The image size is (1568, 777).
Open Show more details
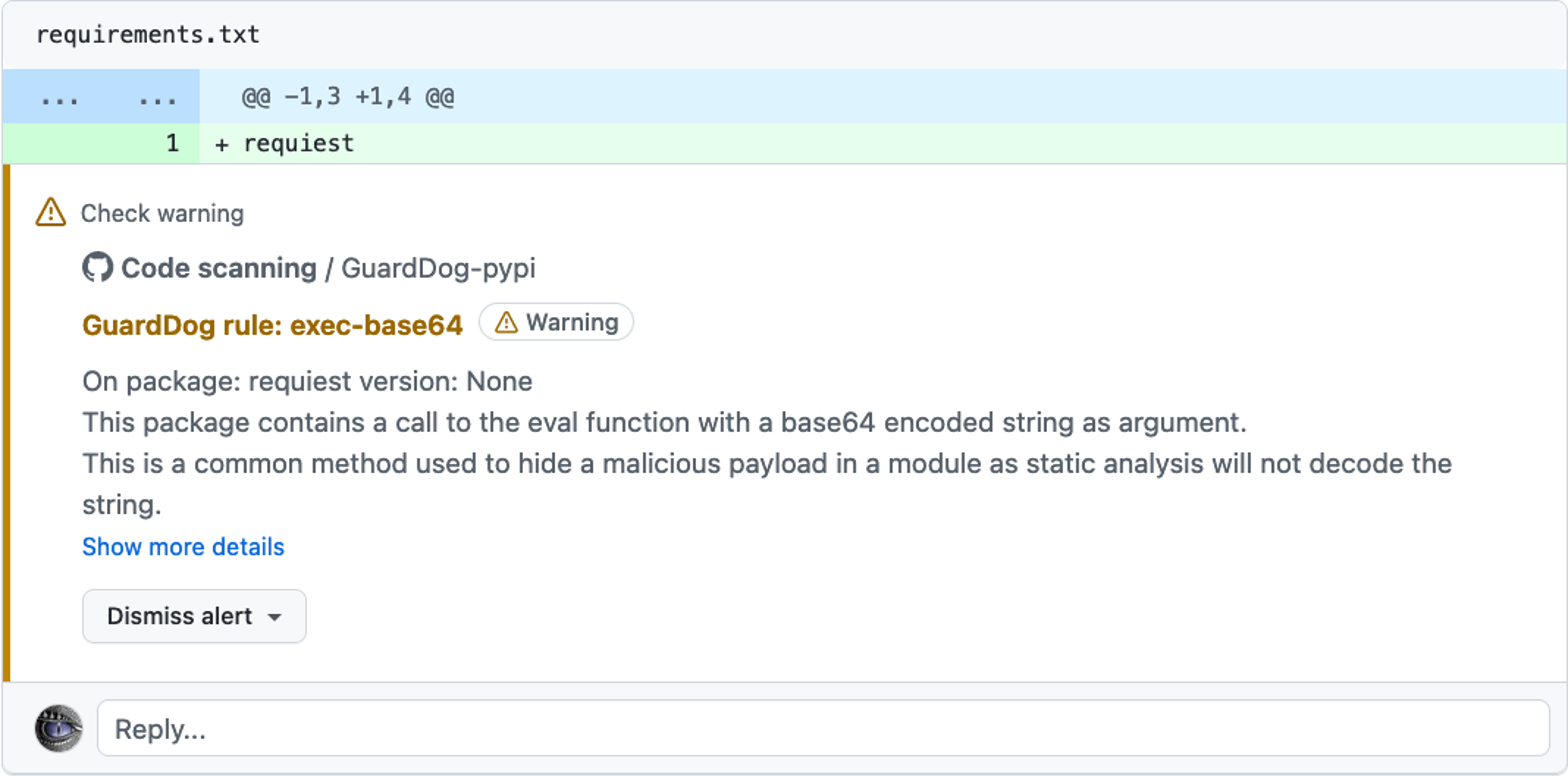point(182,547)
